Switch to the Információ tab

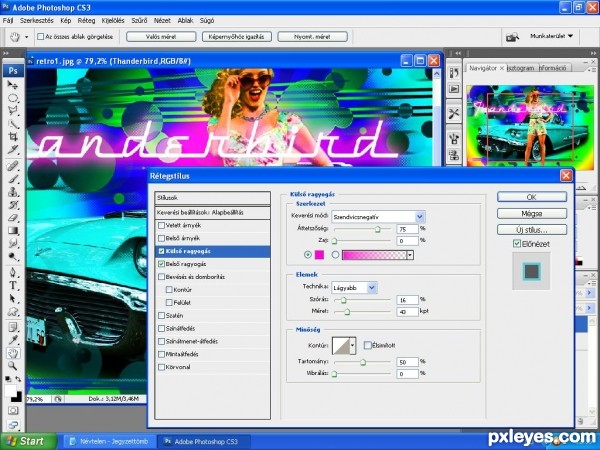[x=553, y=68]
